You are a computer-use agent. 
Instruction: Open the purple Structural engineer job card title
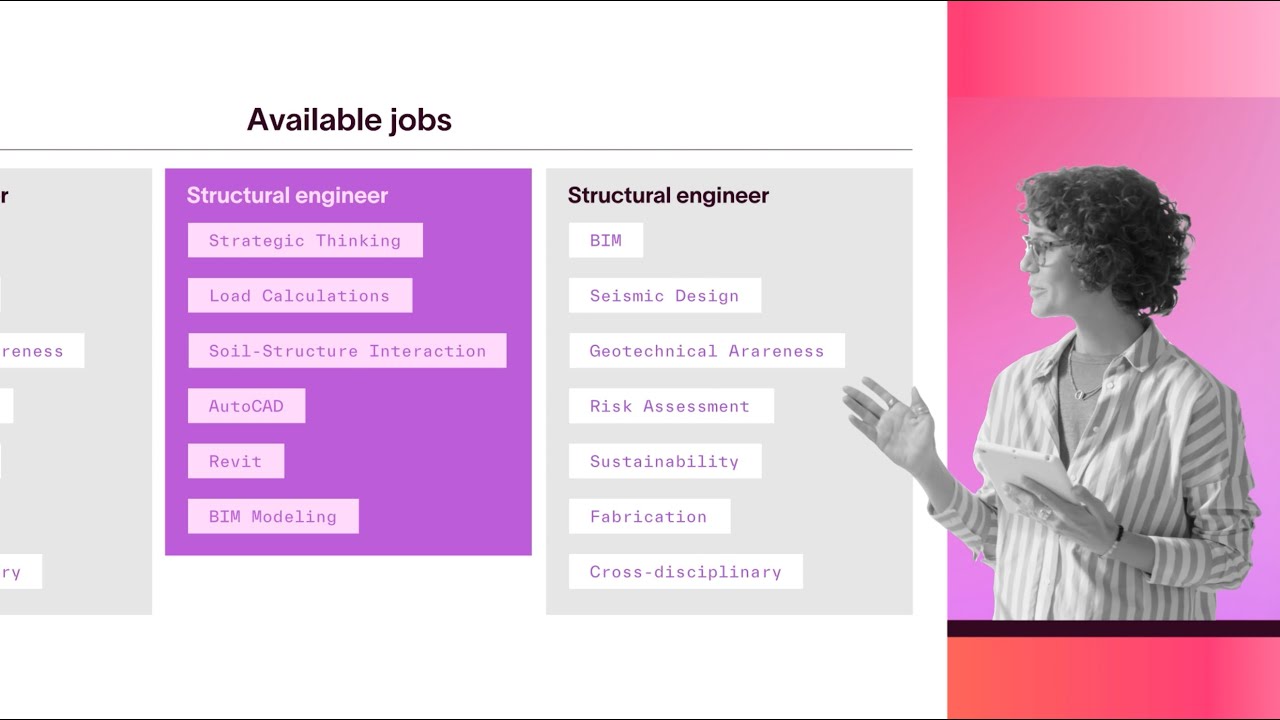[x=287, y=195]
